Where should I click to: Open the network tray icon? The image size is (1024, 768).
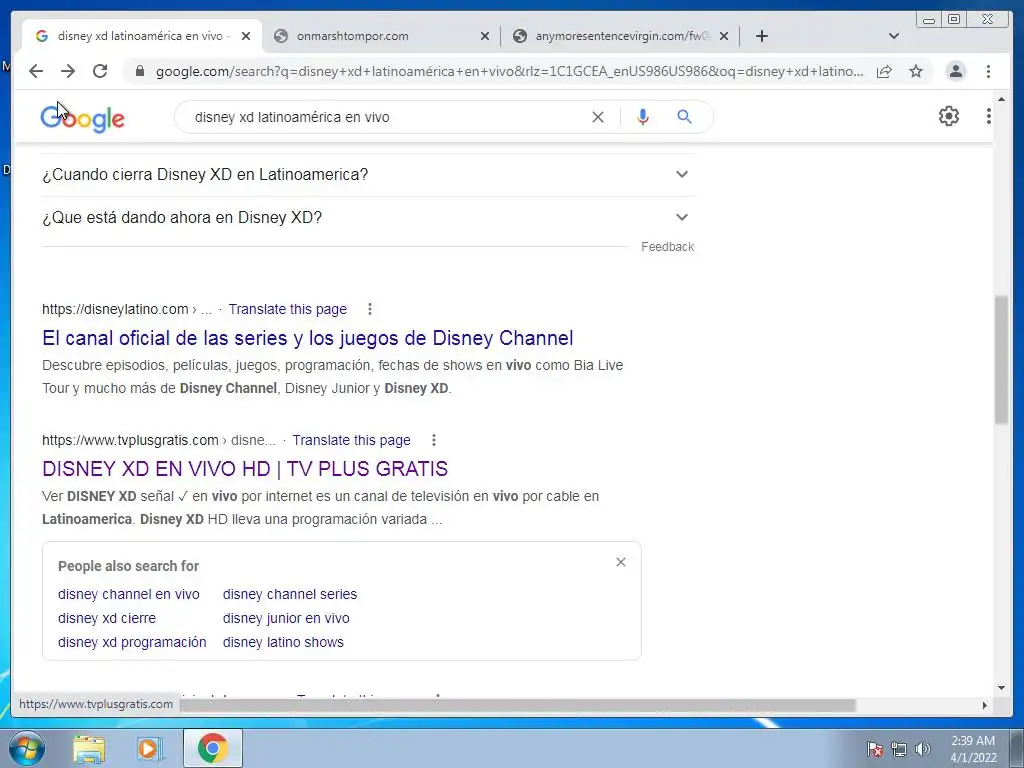pyautogui.click(x=899, y=749)
